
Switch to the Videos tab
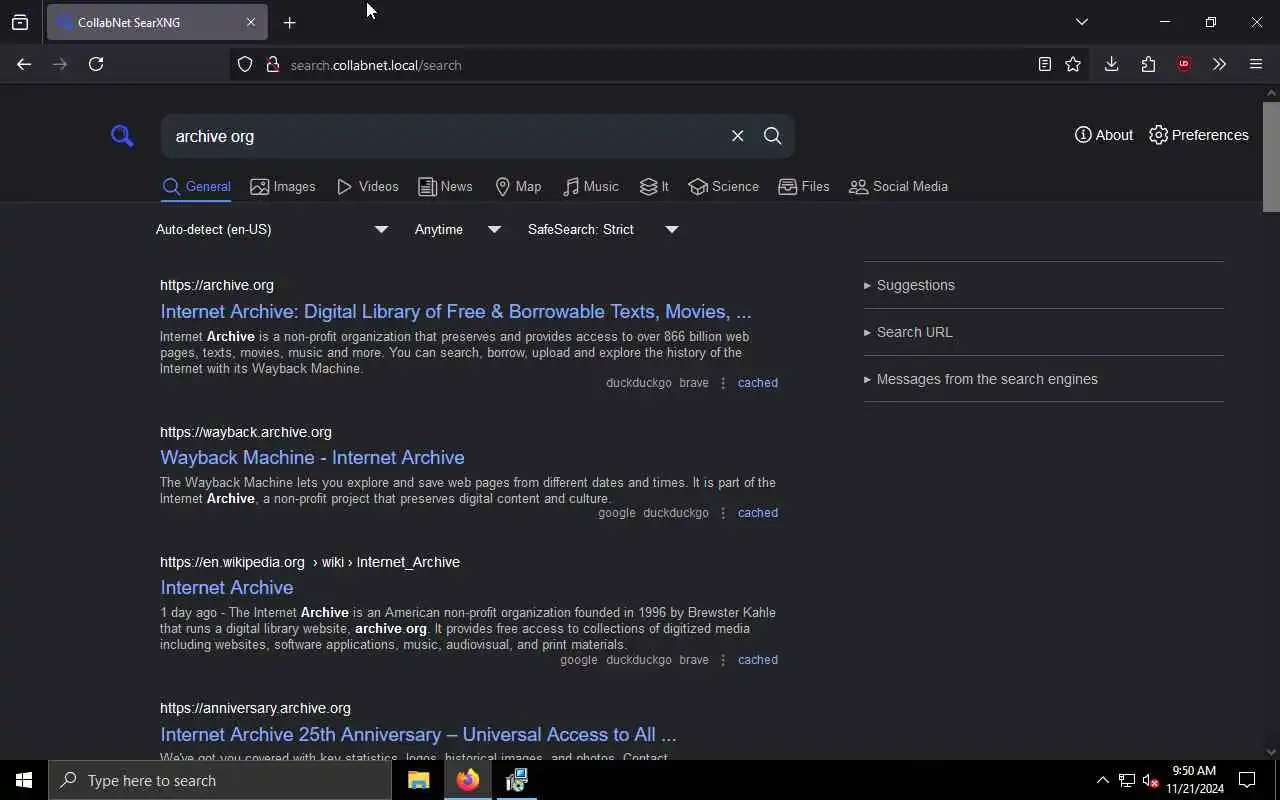[367, 187]
